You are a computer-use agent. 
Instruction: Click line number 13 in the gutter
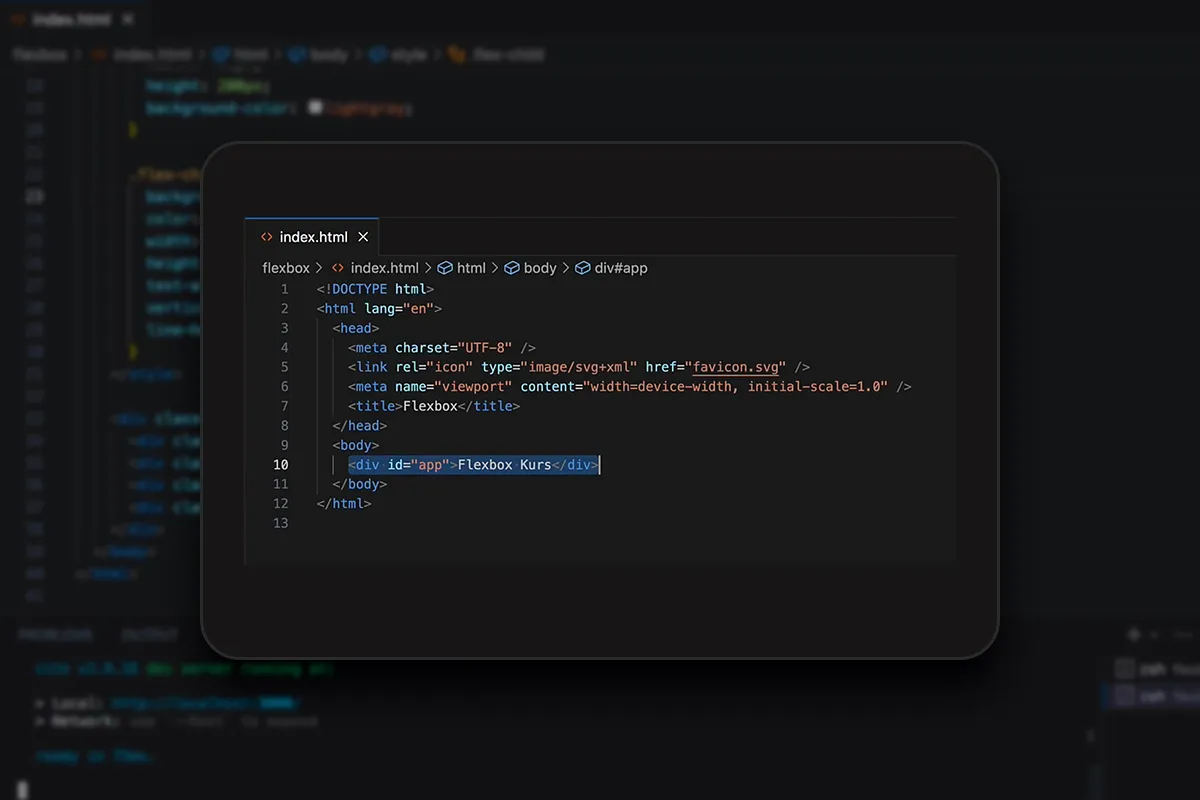click(280, 523)
